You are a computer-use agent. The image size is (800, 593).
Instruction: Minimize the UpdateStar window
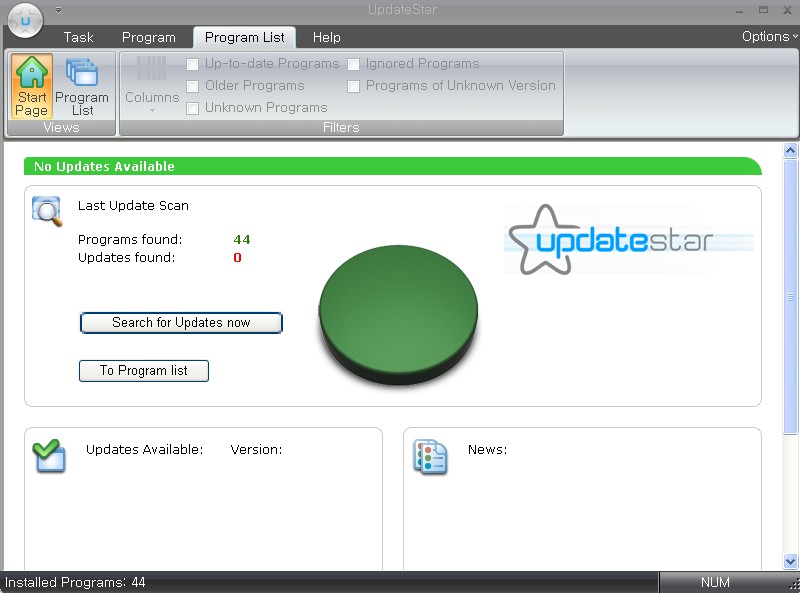click(x=739, y=10)
